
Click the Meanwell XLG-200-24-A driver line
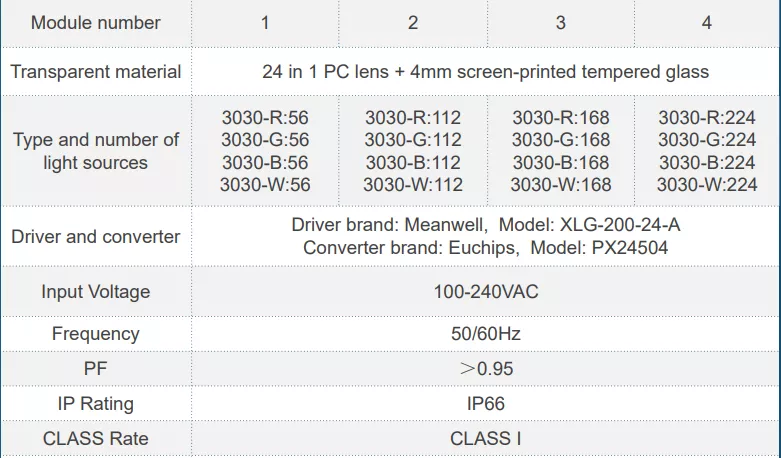(486, 226)
